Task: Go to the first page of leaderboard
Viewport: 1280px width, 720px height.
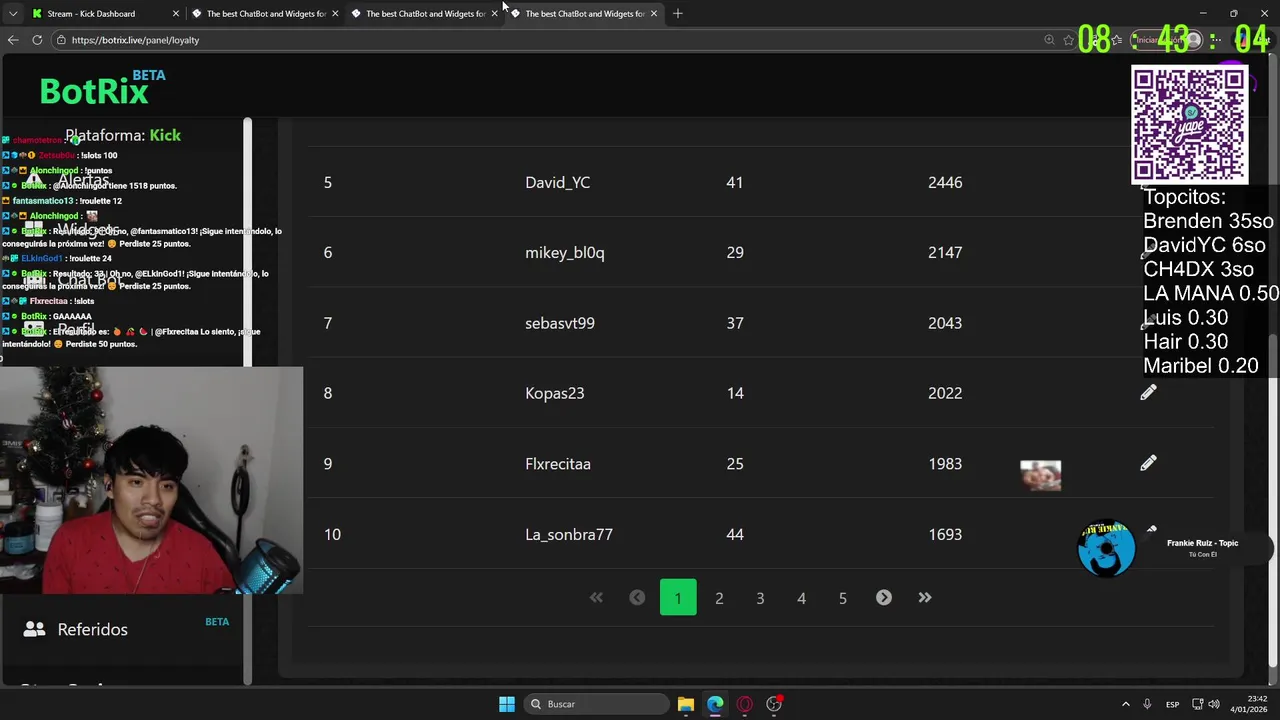Action: pyautogui.click(x=596, y=598)
